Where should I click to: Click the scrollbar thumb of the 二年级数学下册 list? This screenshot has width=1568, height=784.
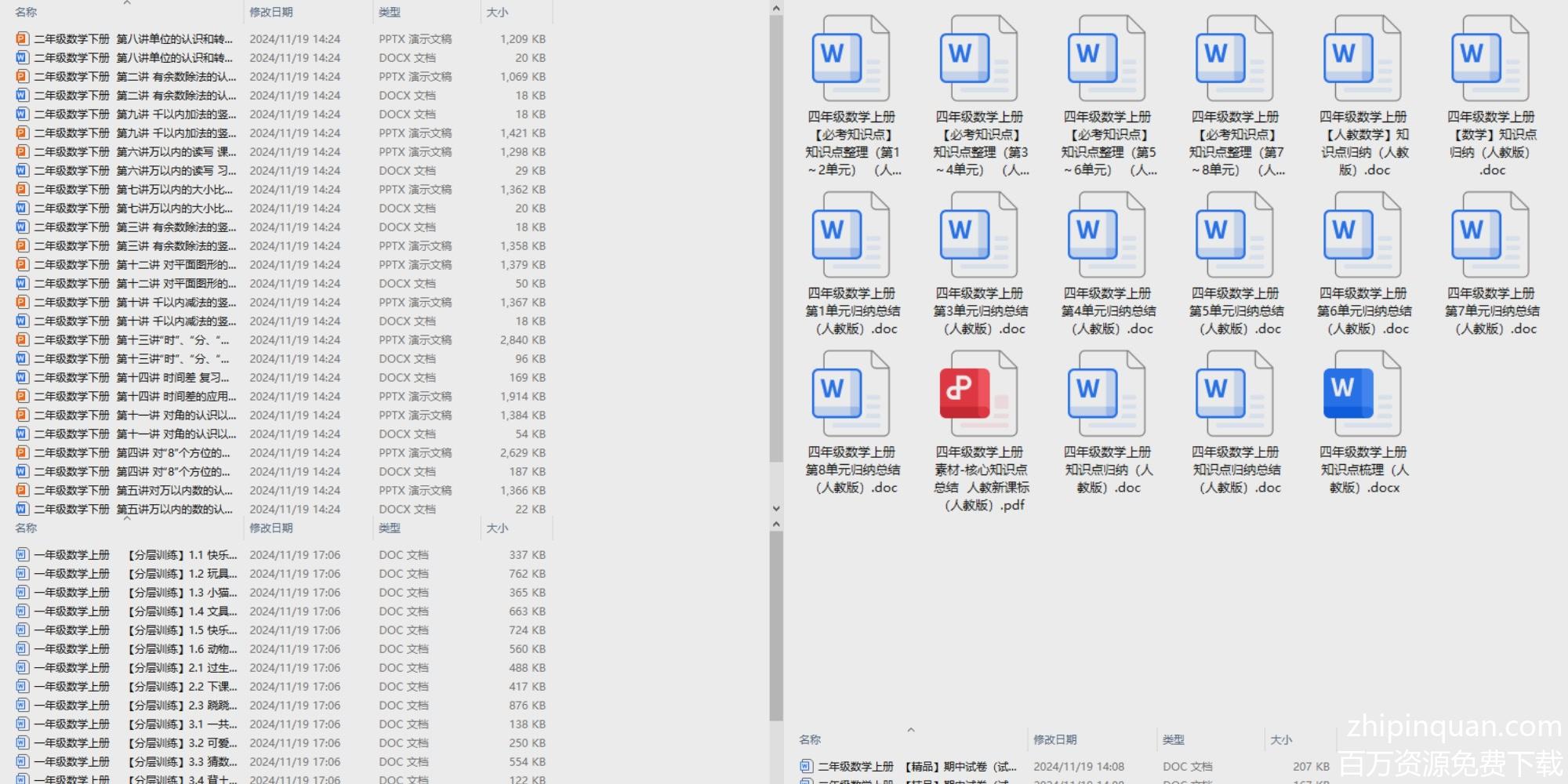click(776, 235)
